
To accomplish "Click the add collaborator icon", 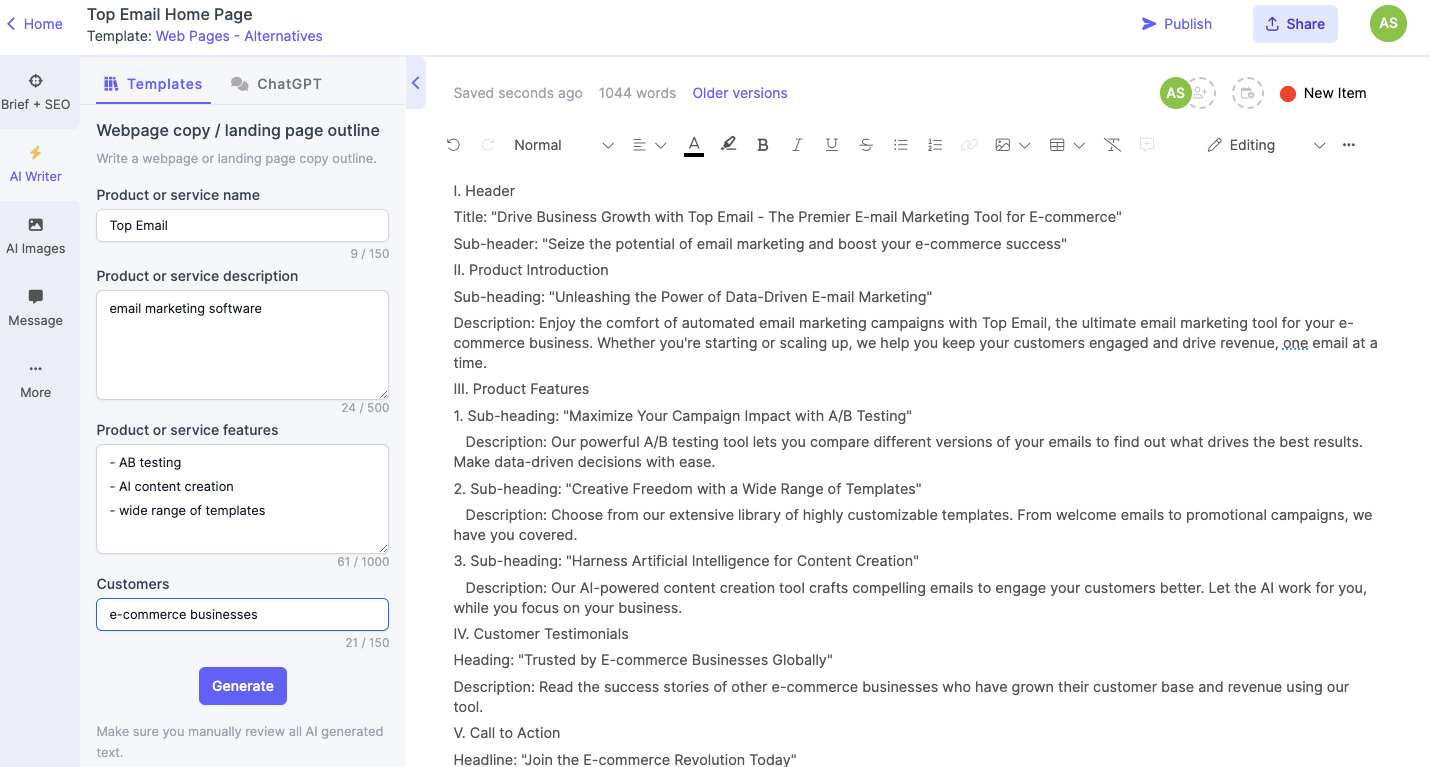I will (x=1200, y=93).
